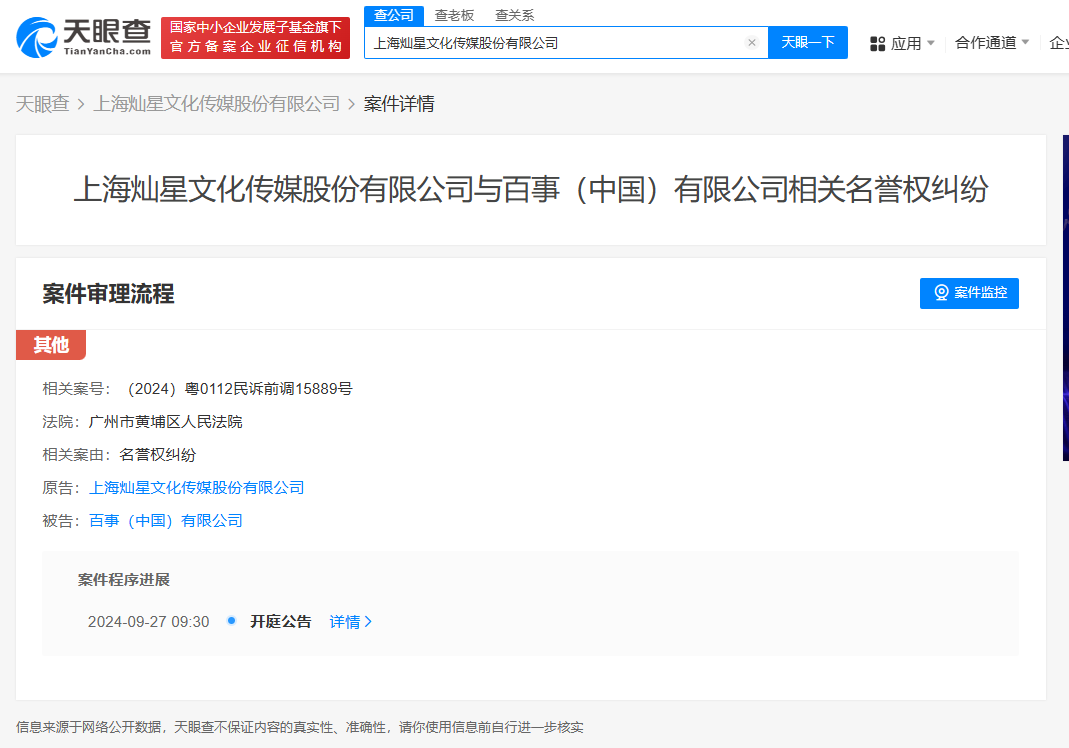The height and width of the screenshot is (748, 1069).
Task: Click the TianYanCha wave logo icon
Action: [x=37, y=39]
